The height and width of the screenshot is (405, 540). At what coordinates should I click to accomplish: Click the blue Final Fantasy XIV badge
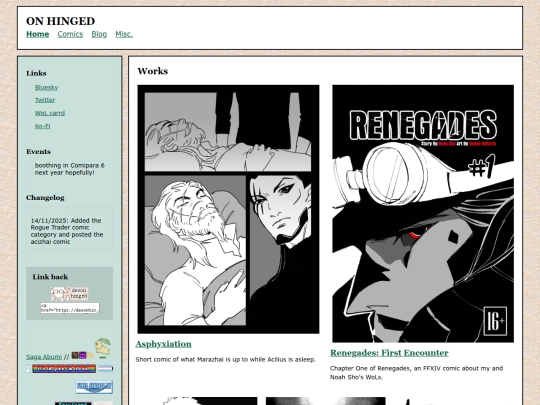pos(94,387)
